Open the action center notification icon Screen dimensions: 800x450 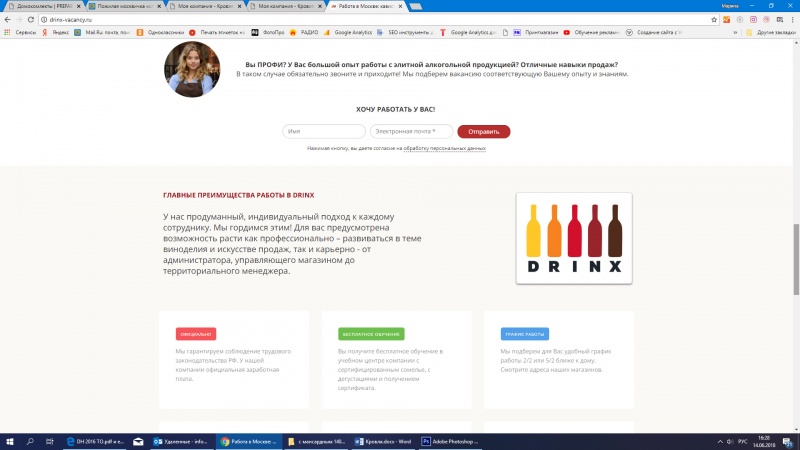(x=788, y=442)
